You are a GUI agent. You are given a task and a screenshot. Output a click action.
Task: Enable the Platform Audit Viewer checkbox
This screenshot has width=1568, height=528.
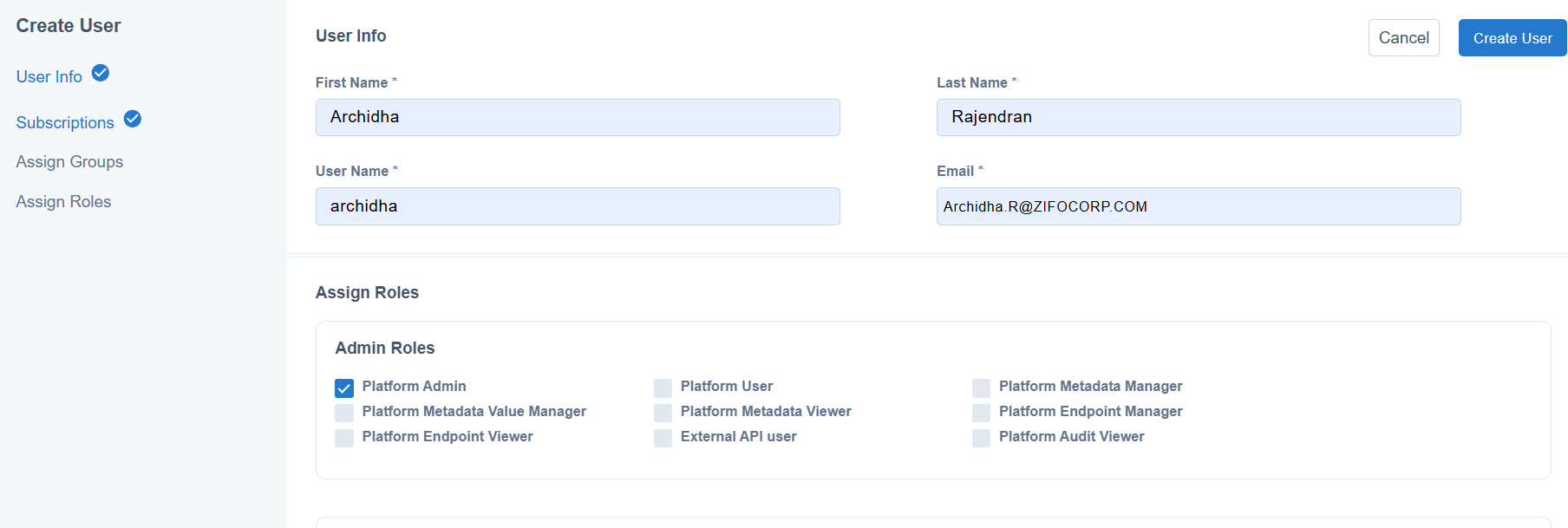point(981,438)
